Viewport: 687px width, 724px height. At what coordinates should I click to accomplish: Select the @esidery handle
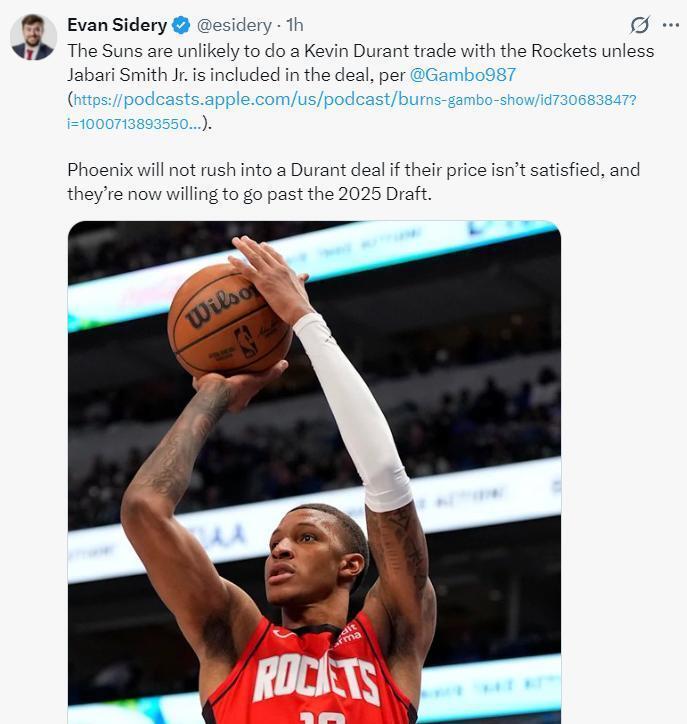point(234,25)
